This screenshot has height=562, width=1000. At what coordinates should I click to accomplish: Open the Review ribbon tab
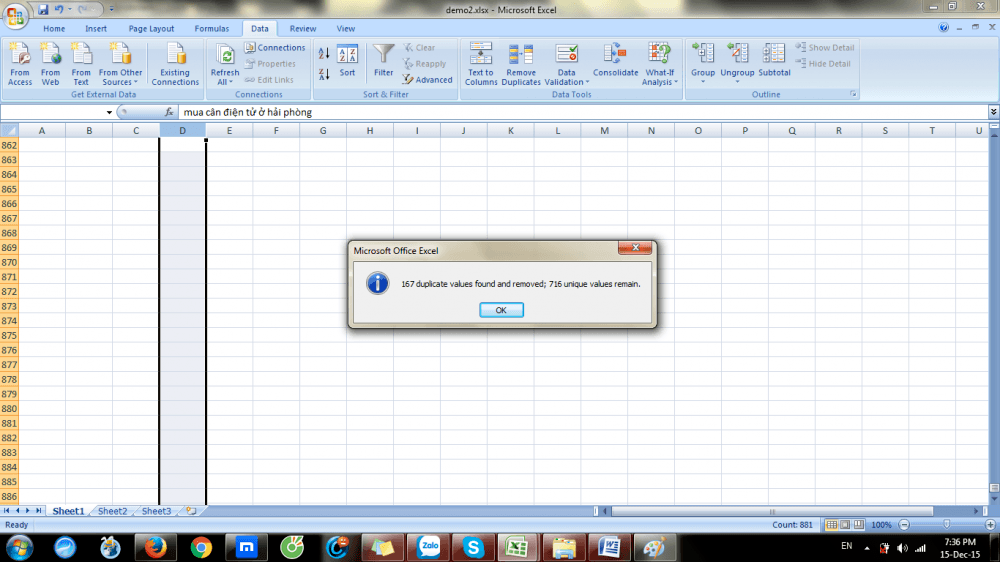point(302,29)
